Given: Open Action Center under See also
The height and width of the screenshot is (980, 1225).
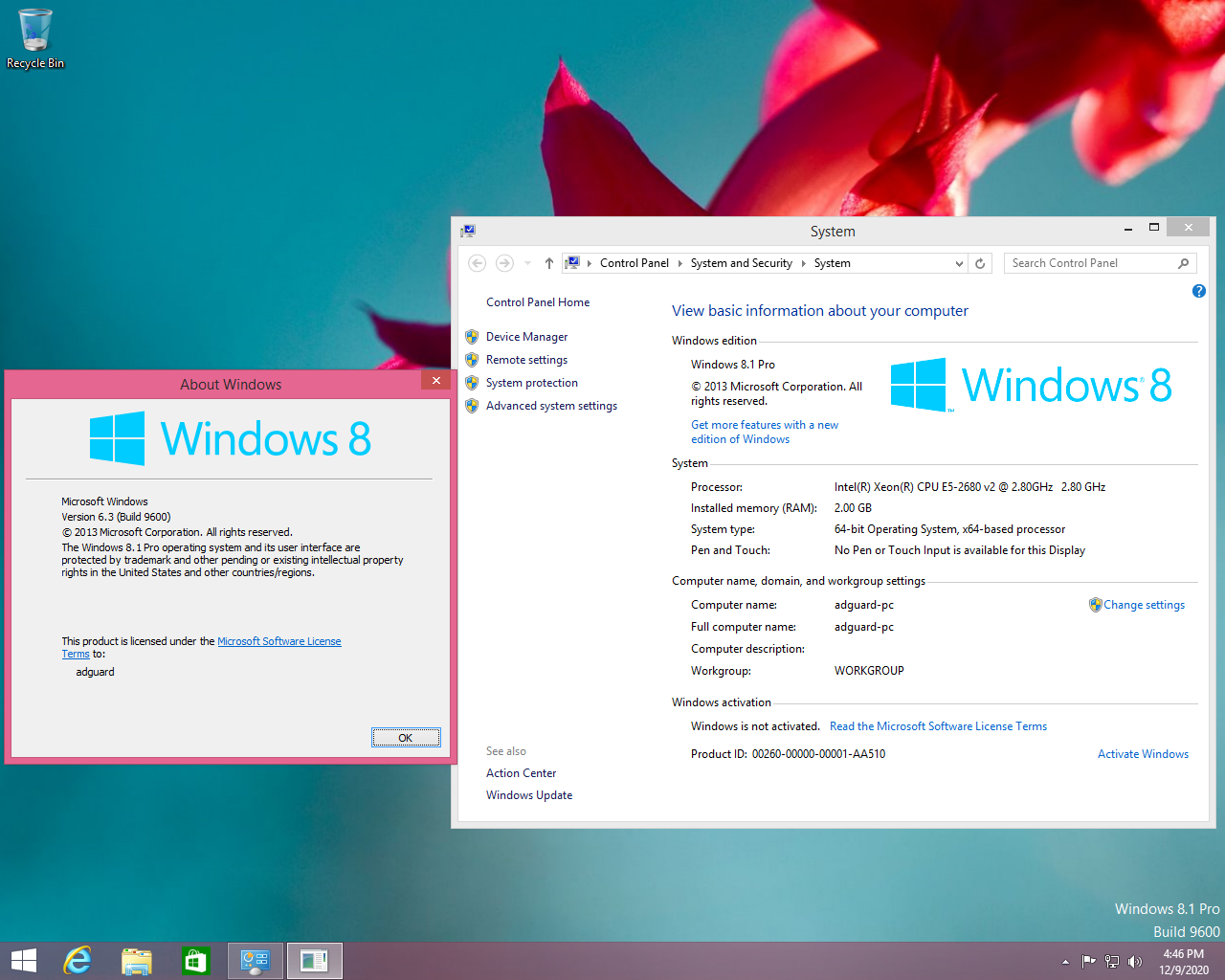Looking at the screenshot, I should point(521,773).
